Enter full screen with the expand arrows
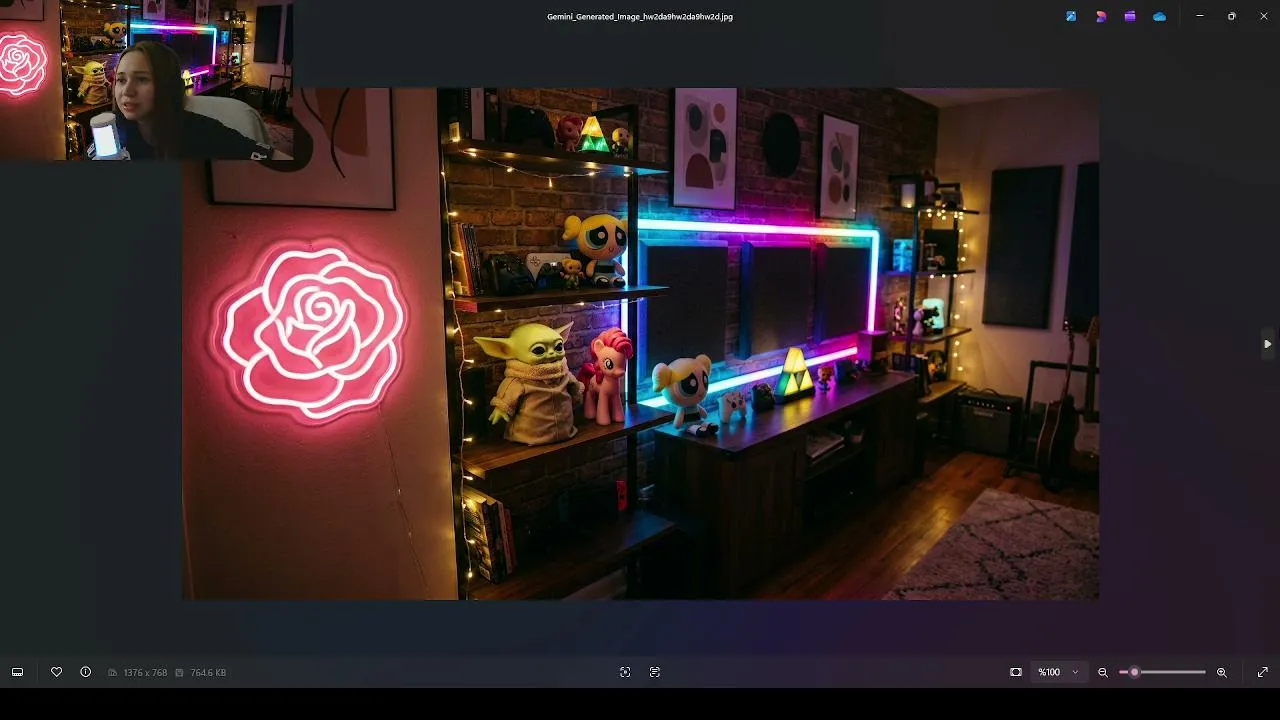This screenshot has width=1280, height=720. (1263, 672)
